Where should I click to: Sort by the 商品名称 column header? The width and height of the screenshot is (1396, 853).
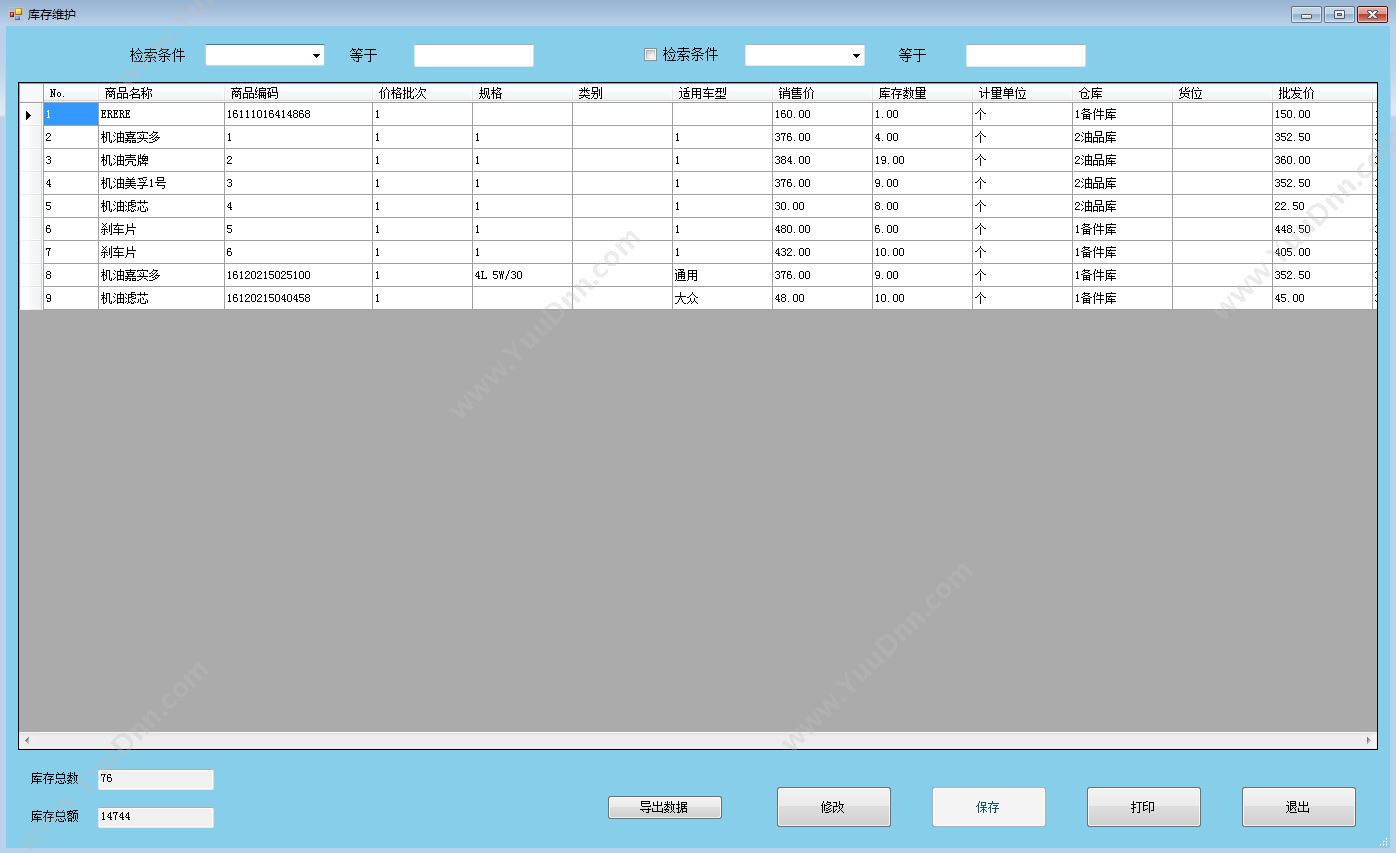click(x=162, y=93)
